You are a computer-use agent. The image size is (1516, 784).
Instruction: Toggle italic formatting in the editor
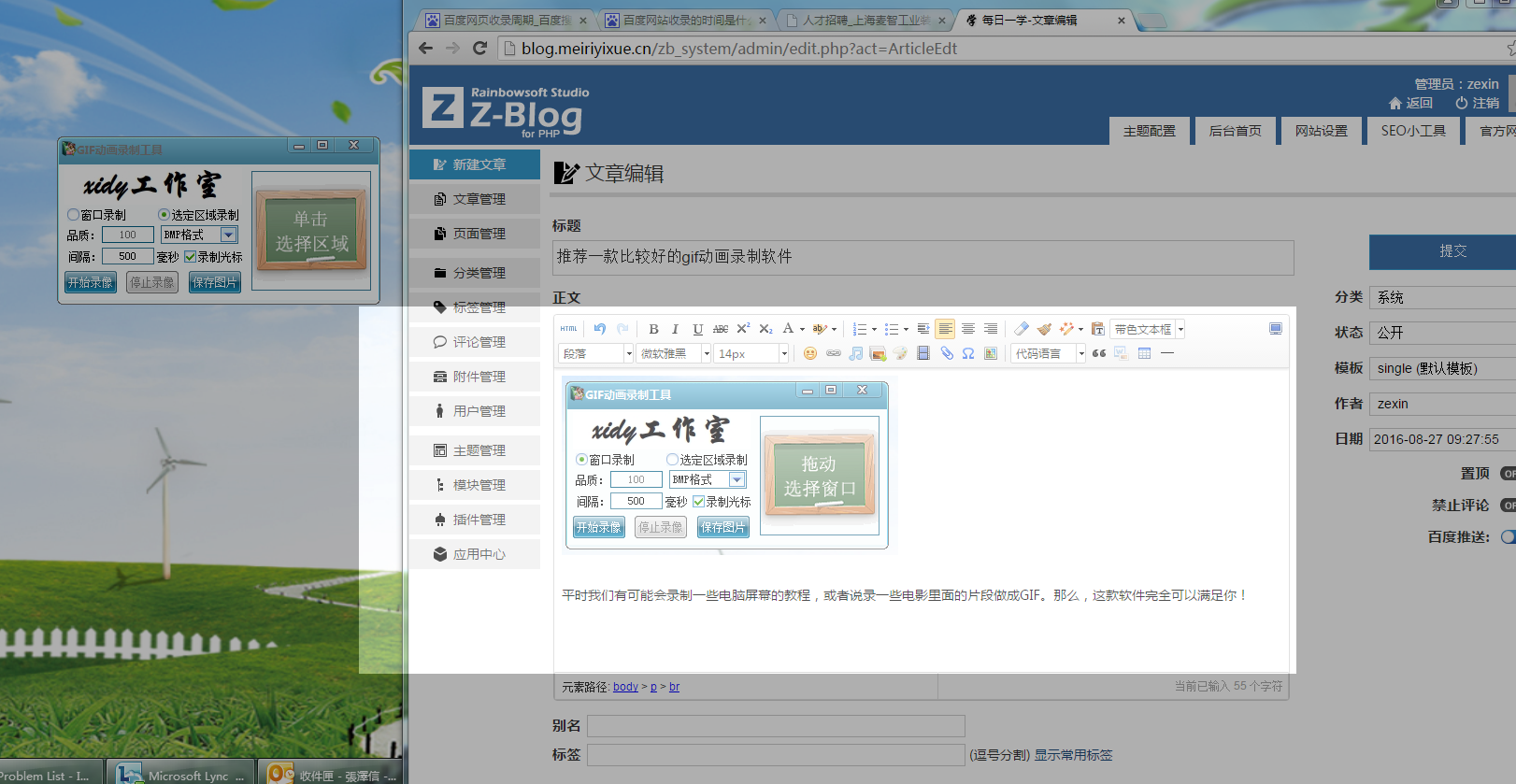point(675,329)
